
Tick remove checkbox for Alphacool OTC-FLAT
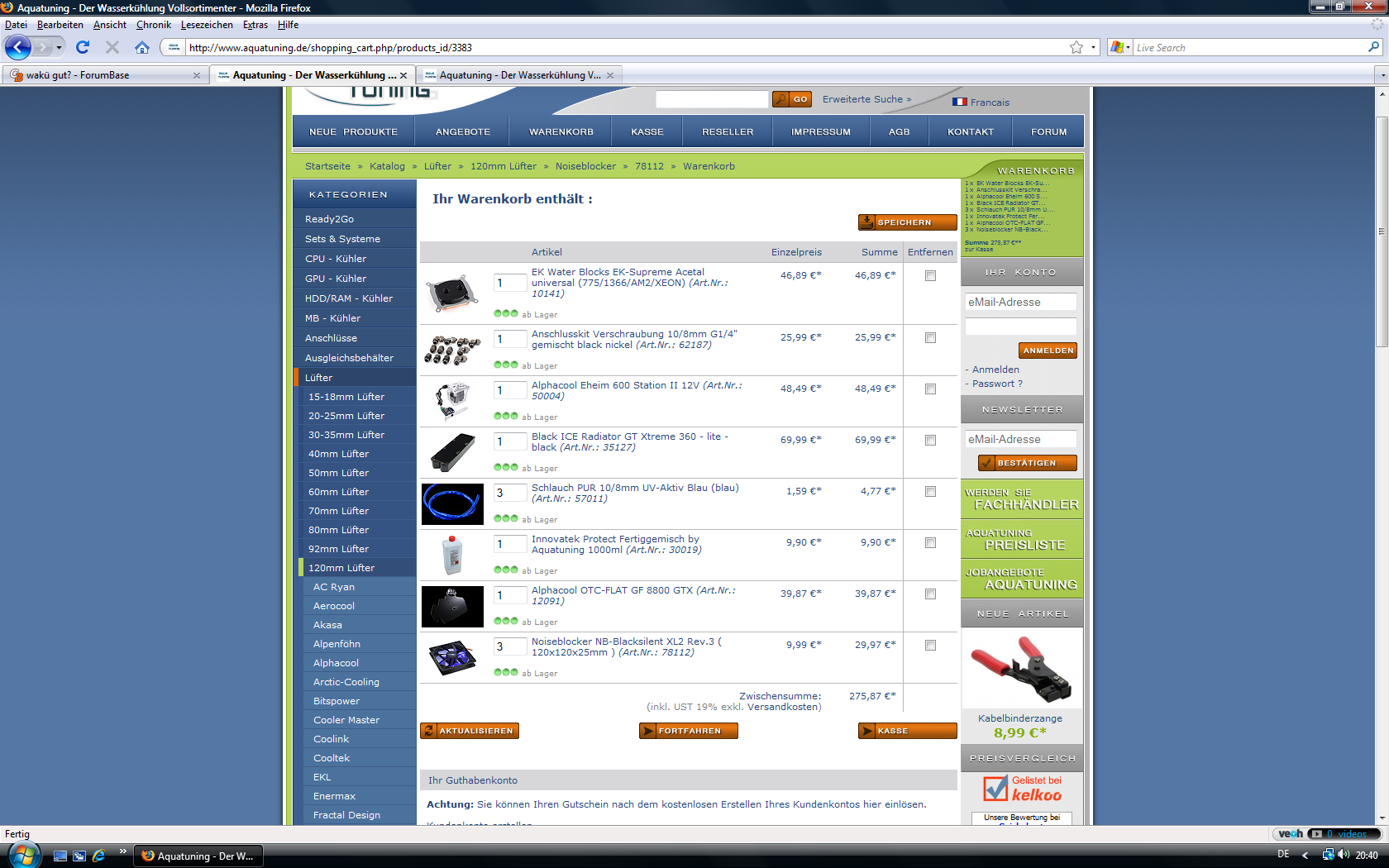point(930,594)
